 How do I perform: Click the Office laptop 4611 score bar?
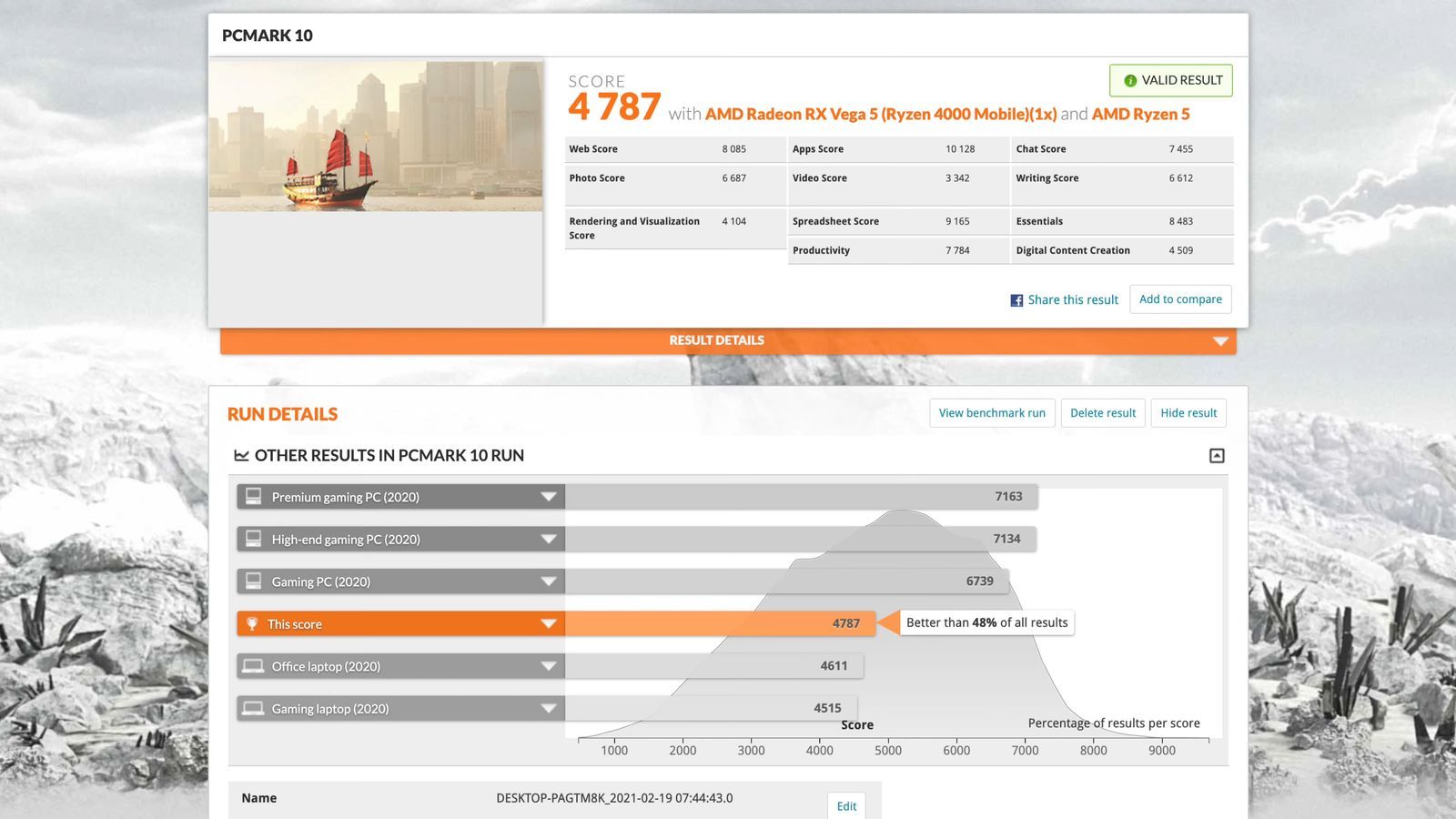pyautogui.click(x=714, y=666)
